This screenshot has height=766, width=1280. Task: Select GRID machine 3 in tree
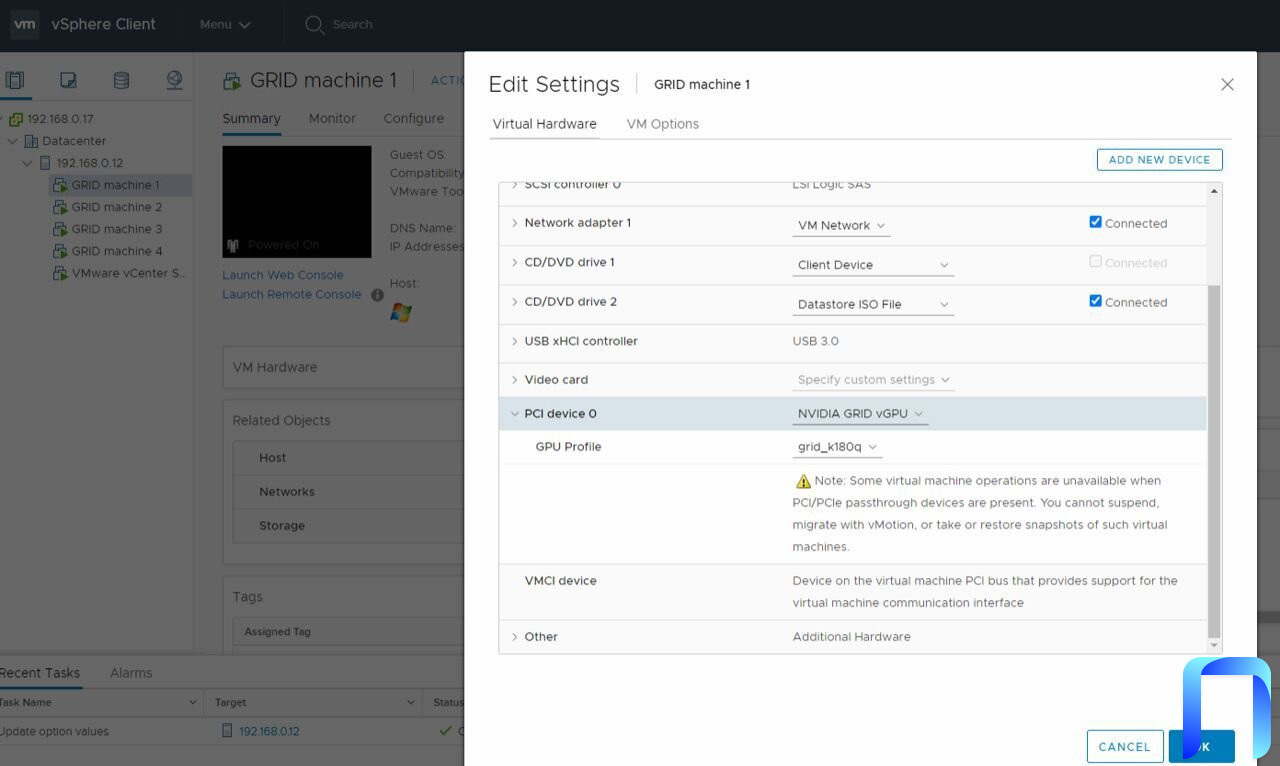point(117,229)
